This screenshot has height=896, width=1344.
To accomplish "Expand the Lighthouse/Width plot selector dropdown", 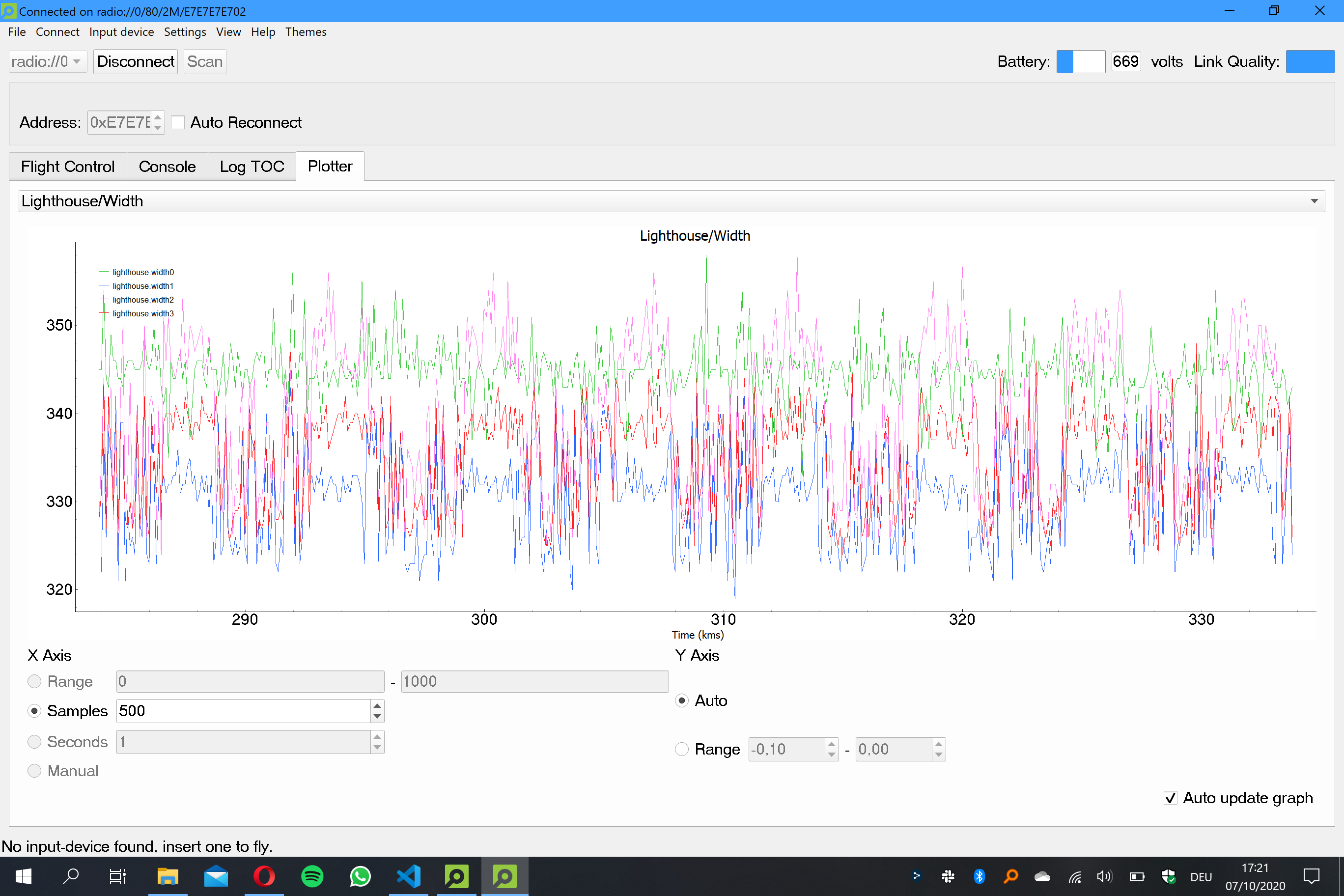I will click(672, 201).
